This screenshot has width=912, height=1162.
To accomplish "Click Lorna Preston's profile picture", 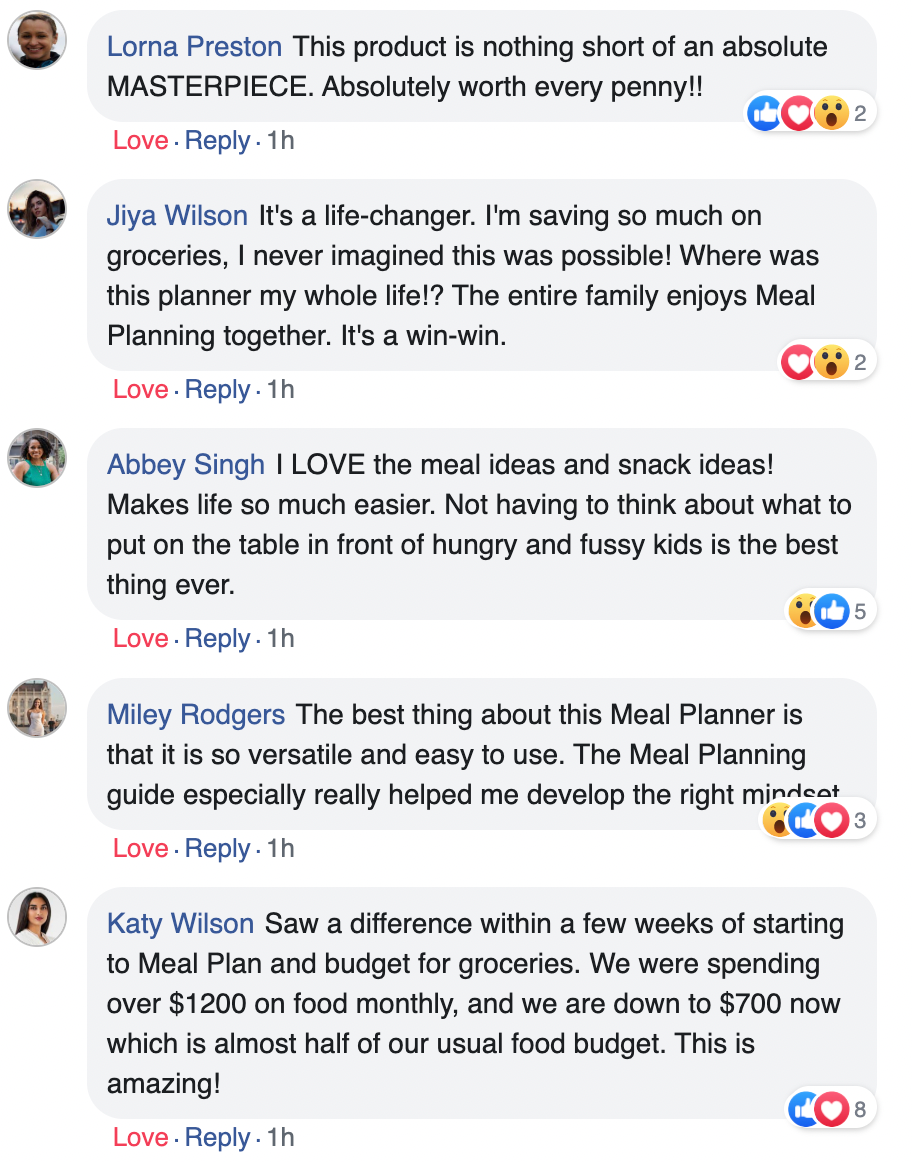I will pyautogui.click(x=37, y=41).
